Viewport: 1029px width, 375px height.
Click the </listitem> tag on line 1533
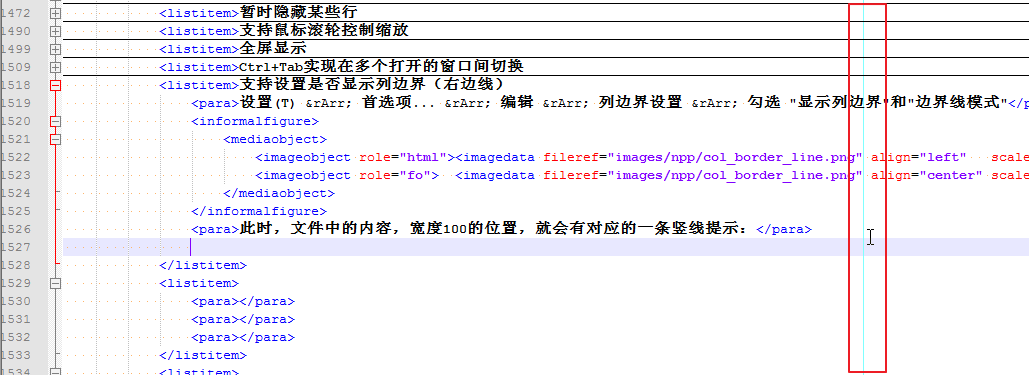pos(203,355)
